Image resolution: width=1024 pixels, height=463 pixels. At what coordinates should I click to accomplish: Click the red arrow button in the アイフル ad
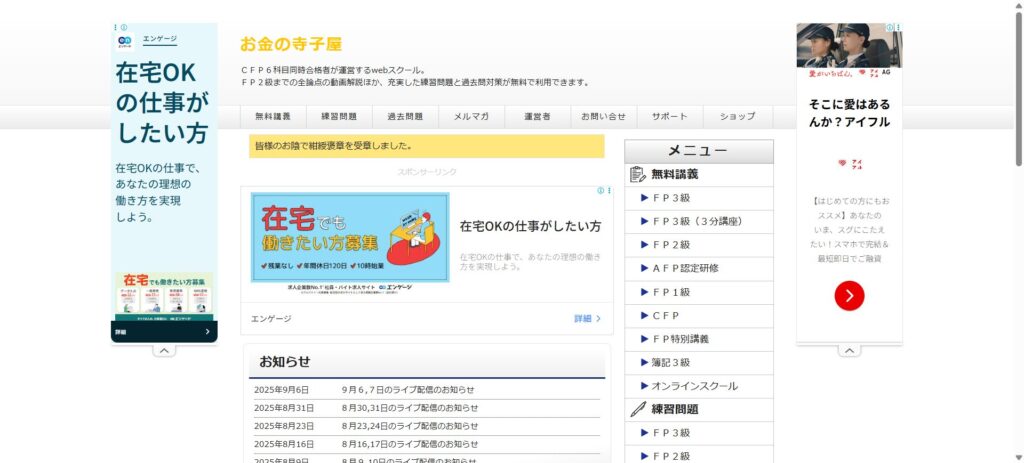point(849,296)
